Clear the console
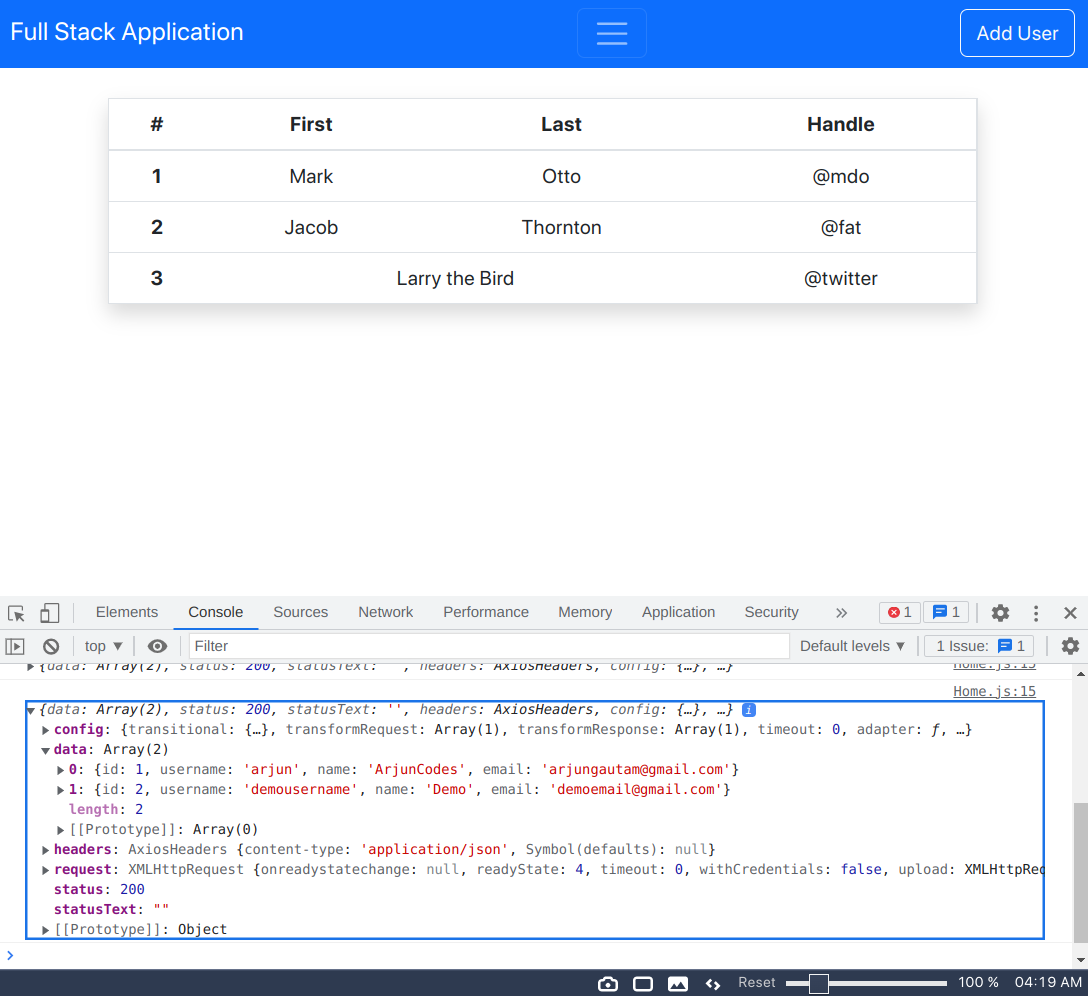1088x996 pixels. (51, 646)
